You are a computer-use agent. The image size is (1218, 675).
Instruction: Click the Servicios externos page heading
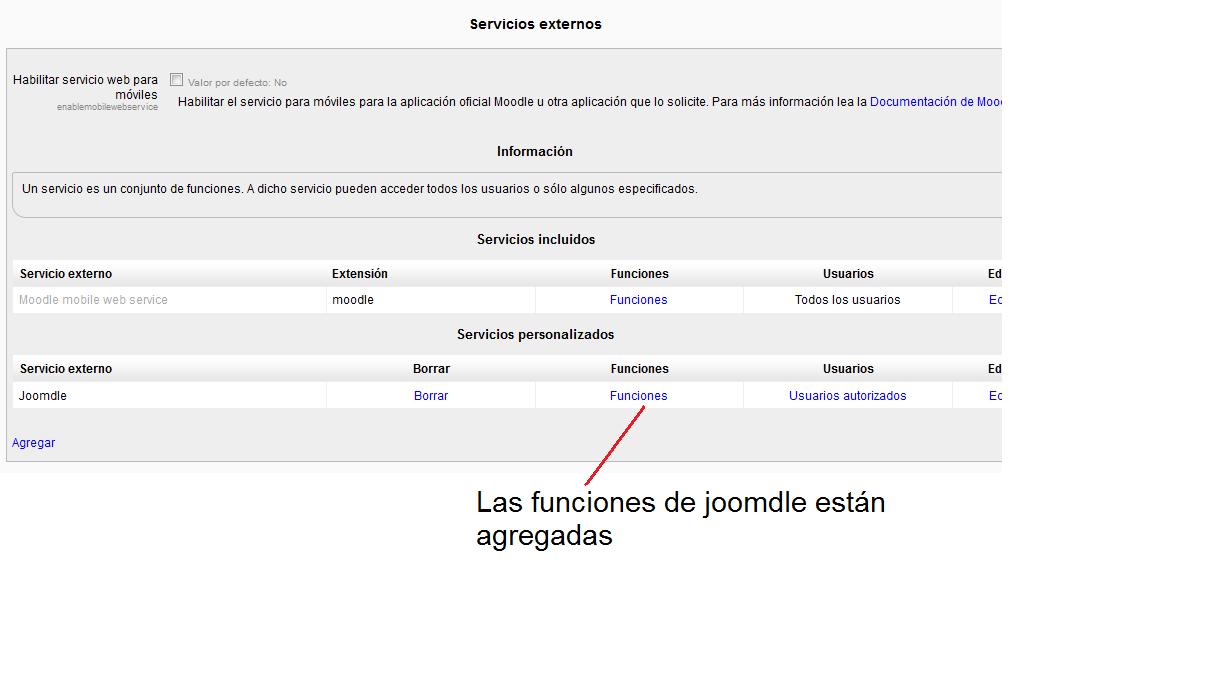coord(535,24)
